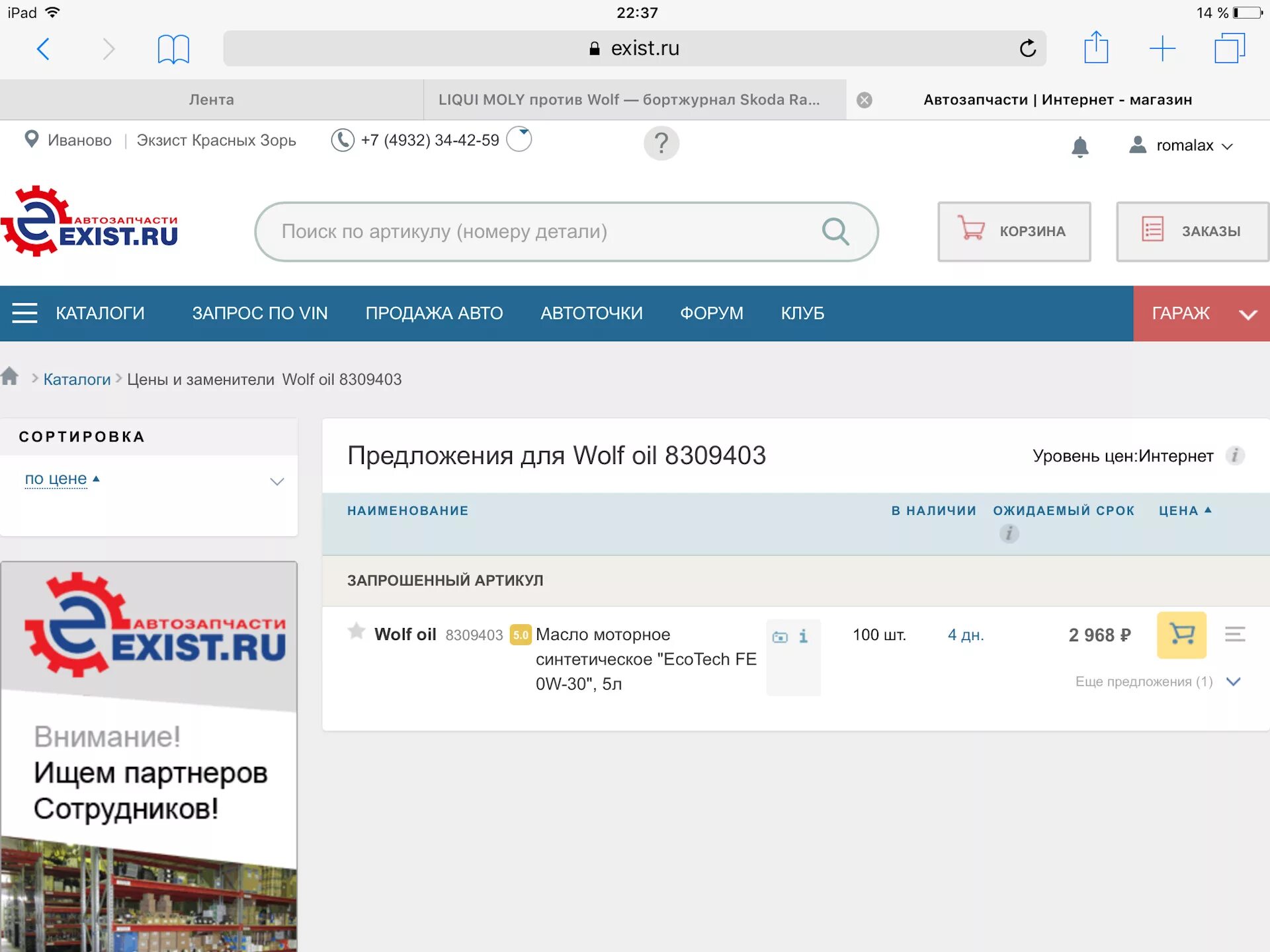Open notifications bell icon

1079,146
